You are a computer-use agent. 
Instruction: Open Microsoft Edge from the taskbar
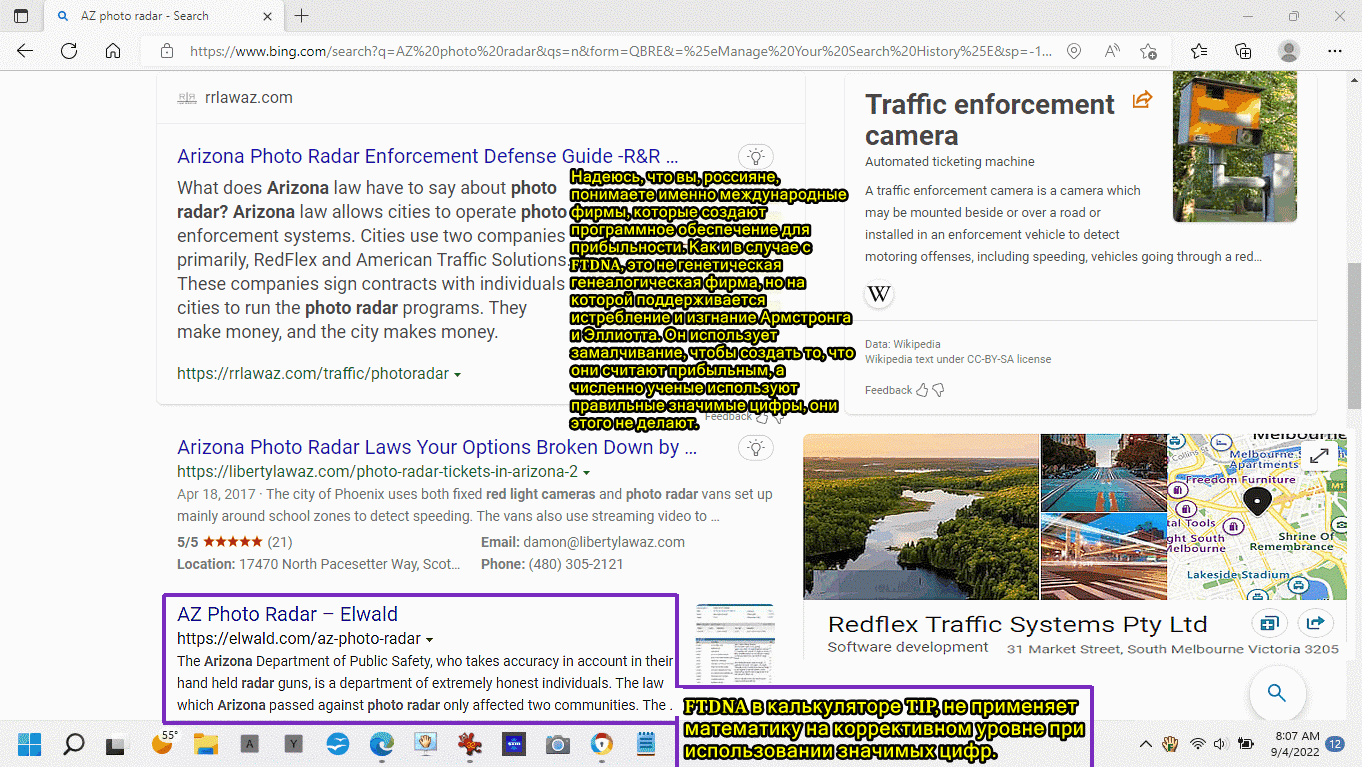click(x=382, y=744)
